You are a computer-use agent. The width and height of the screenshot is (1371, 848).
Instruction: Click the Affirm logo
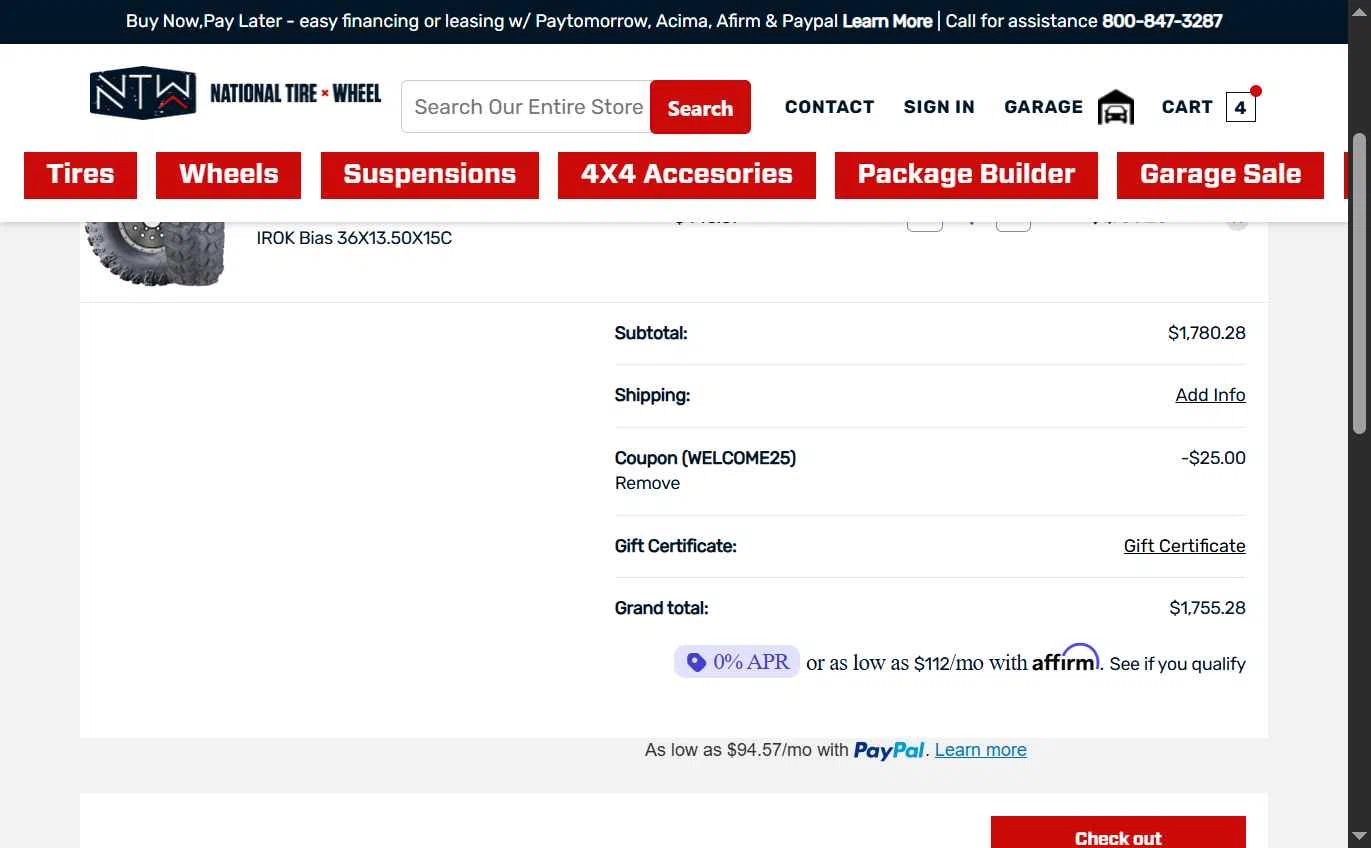(1066, 658)
